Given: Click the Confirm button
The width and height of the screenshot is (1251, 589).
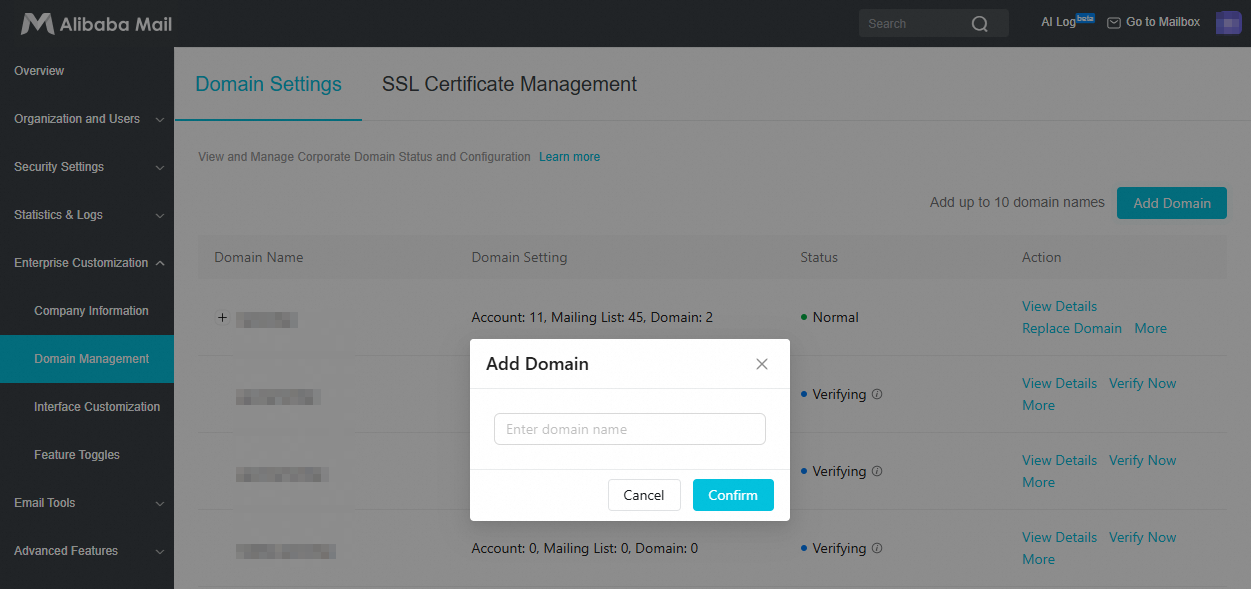Looking at the screenshot, I should coord(733,495).
